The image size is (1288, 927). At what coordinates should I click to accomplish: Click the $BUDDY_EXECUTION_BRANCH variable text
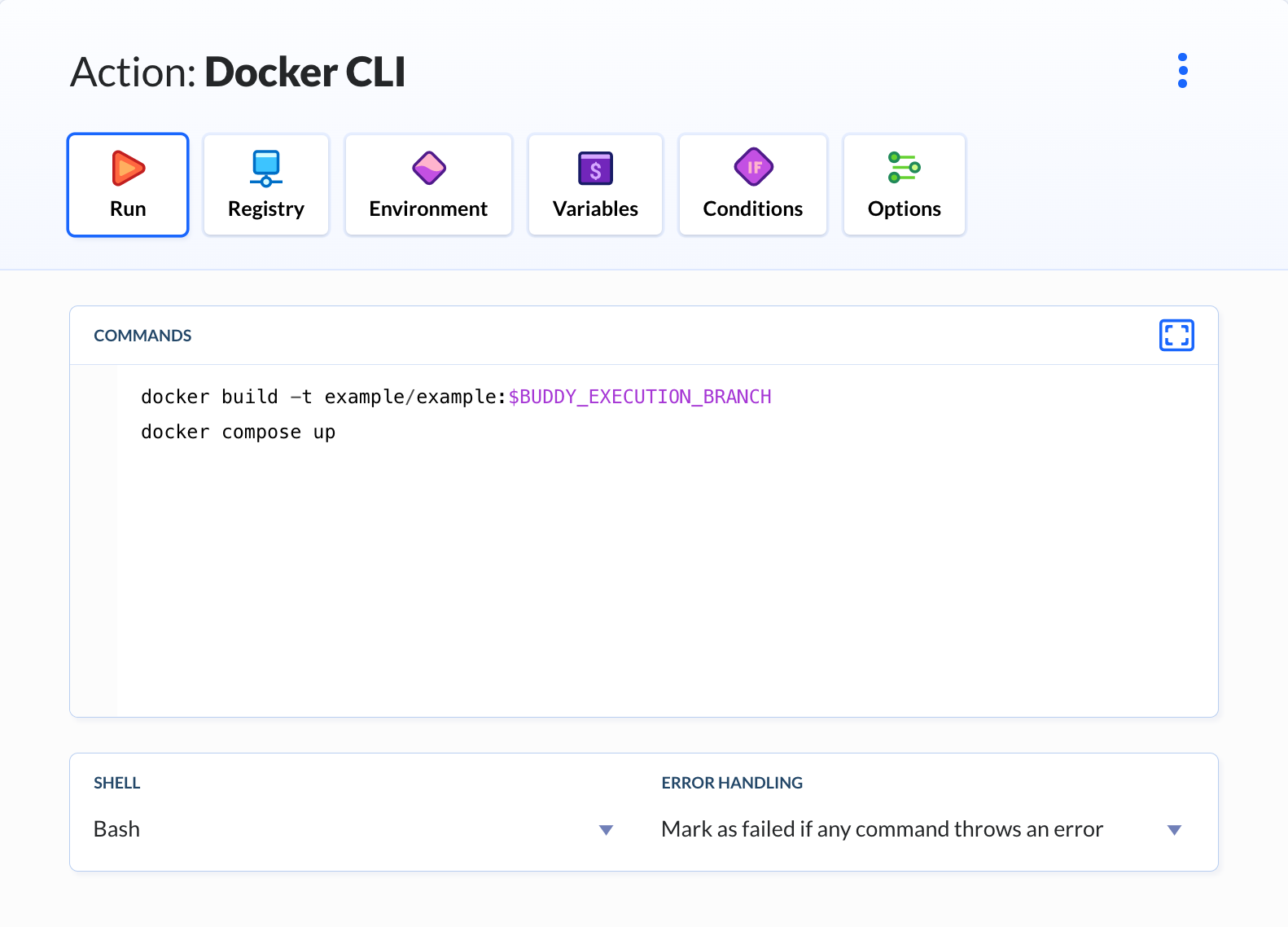coord(640,397)
